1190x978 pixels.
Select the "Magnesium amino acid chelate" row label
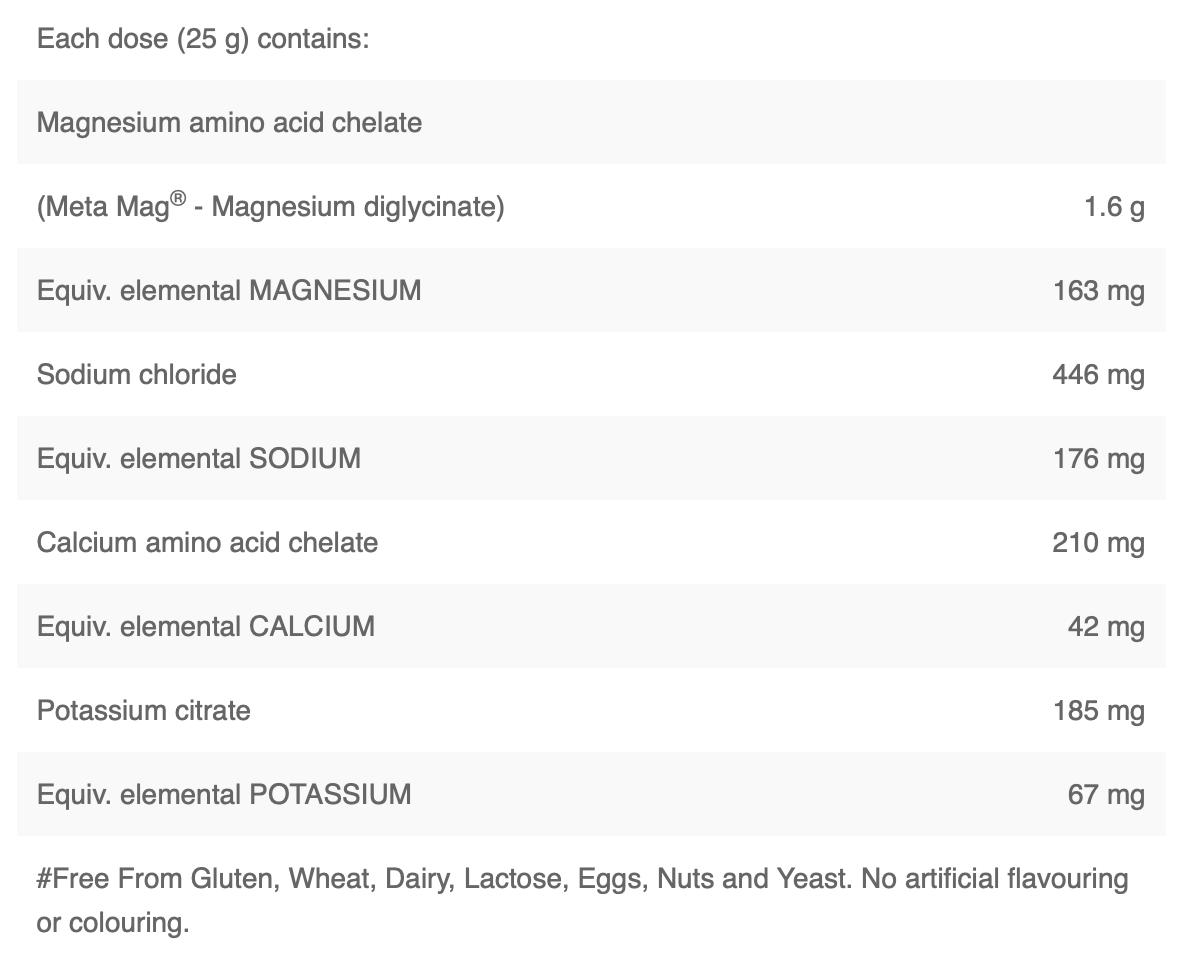point(229,123)
